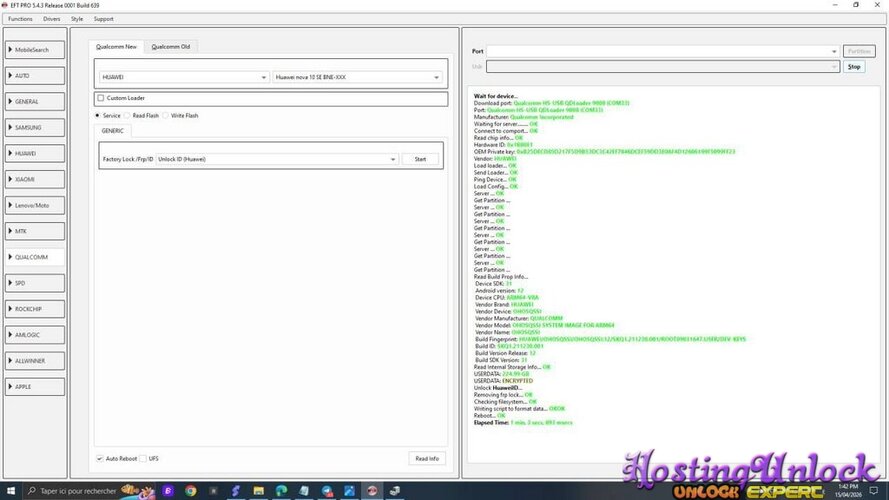
Task: Toggle the Auto Reboot checkbox
Action: click(100, 459)
